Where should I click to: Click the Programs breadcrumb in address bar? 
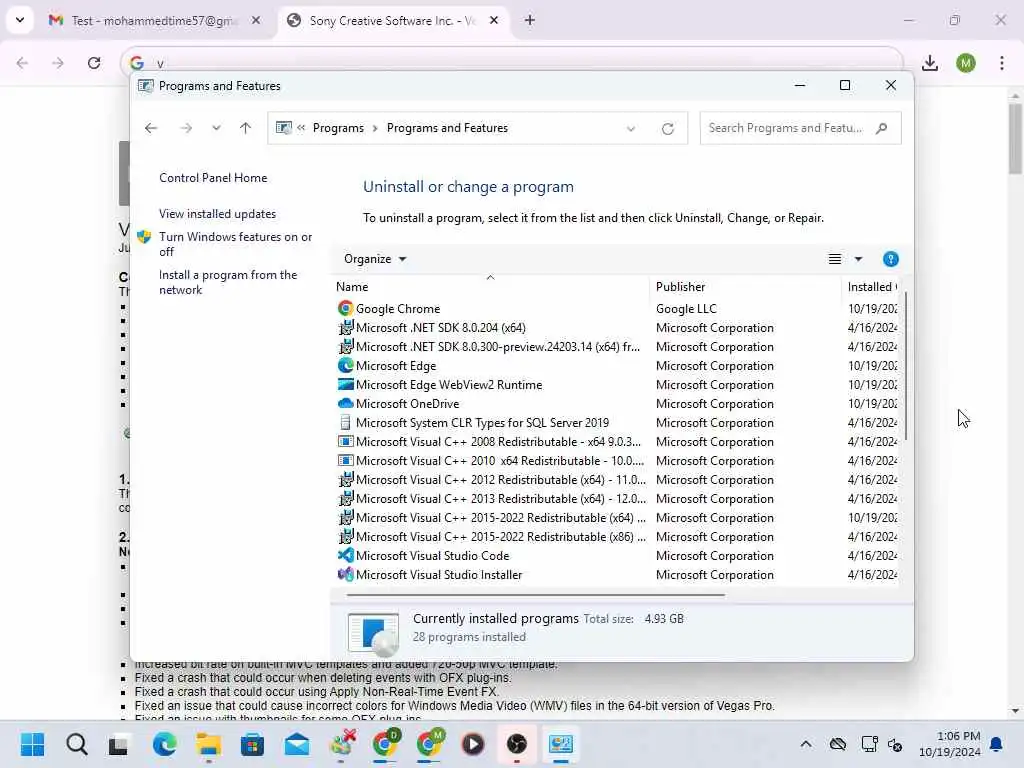[x=338, y=128]
